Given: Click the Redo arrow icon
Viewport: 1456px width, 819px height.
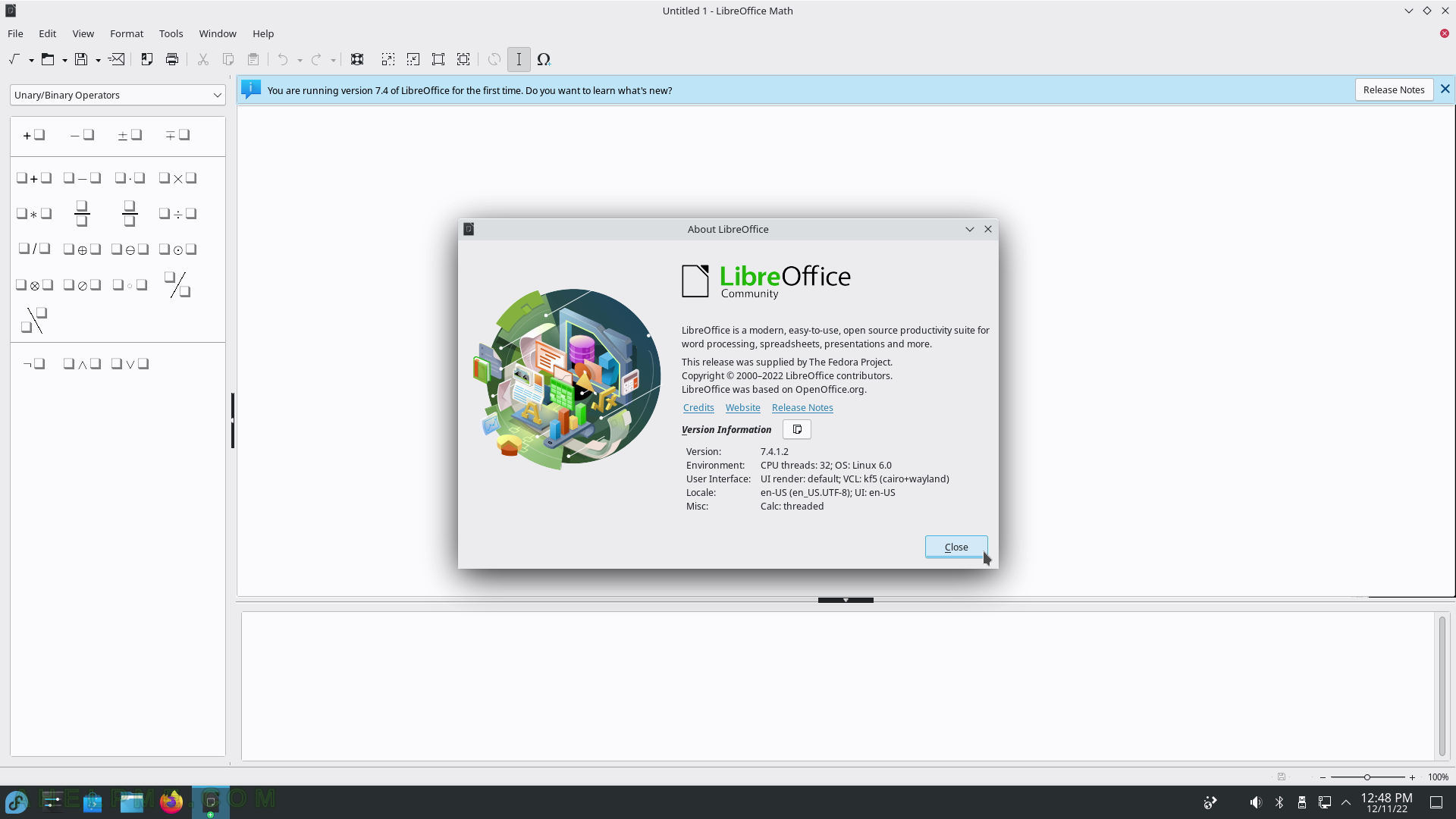Looking at the screenshot, I should [316, 59].
